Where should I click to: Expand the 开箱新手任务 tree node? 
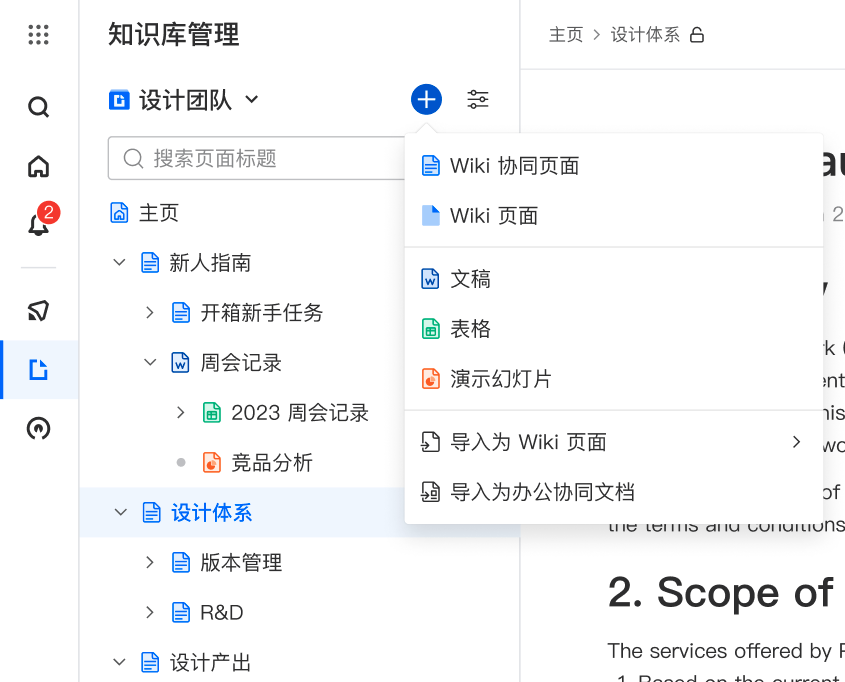[x=150, y=312]
